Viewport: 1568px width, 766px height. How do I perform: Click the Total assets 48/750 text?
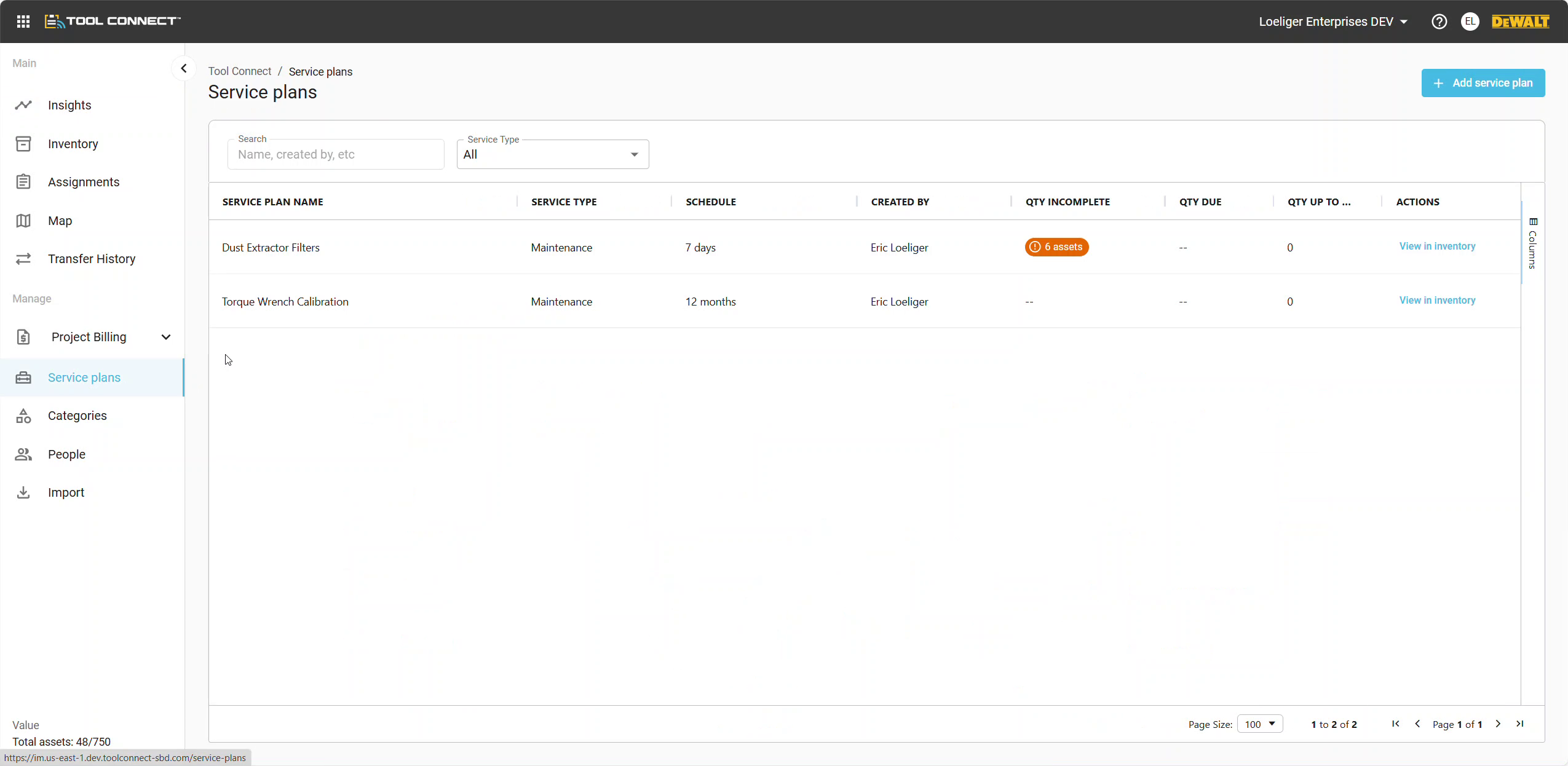[x=61, y=741]
